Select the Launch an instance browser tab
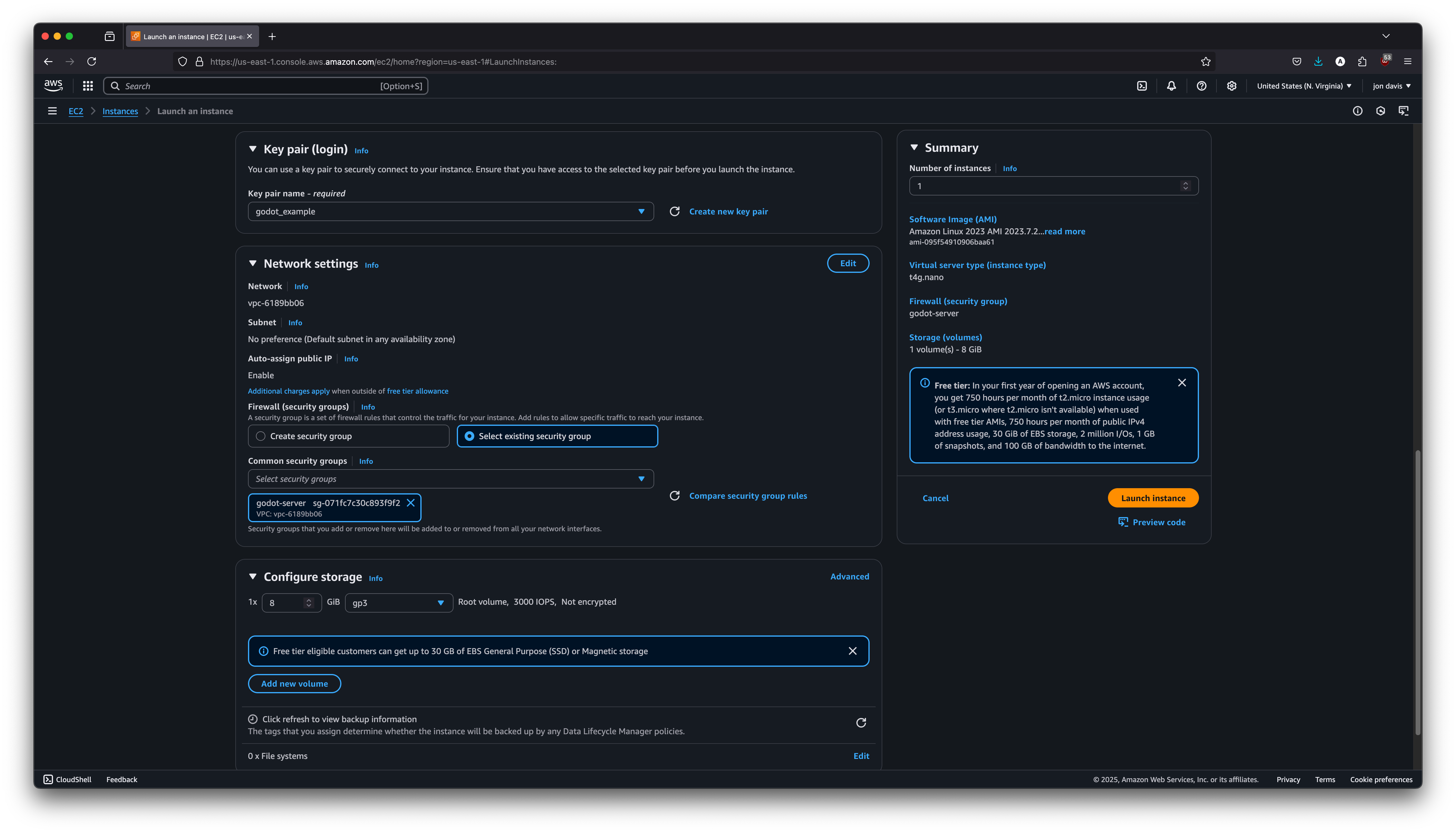This screenshot has height=833, width=1456. point(192,37)
